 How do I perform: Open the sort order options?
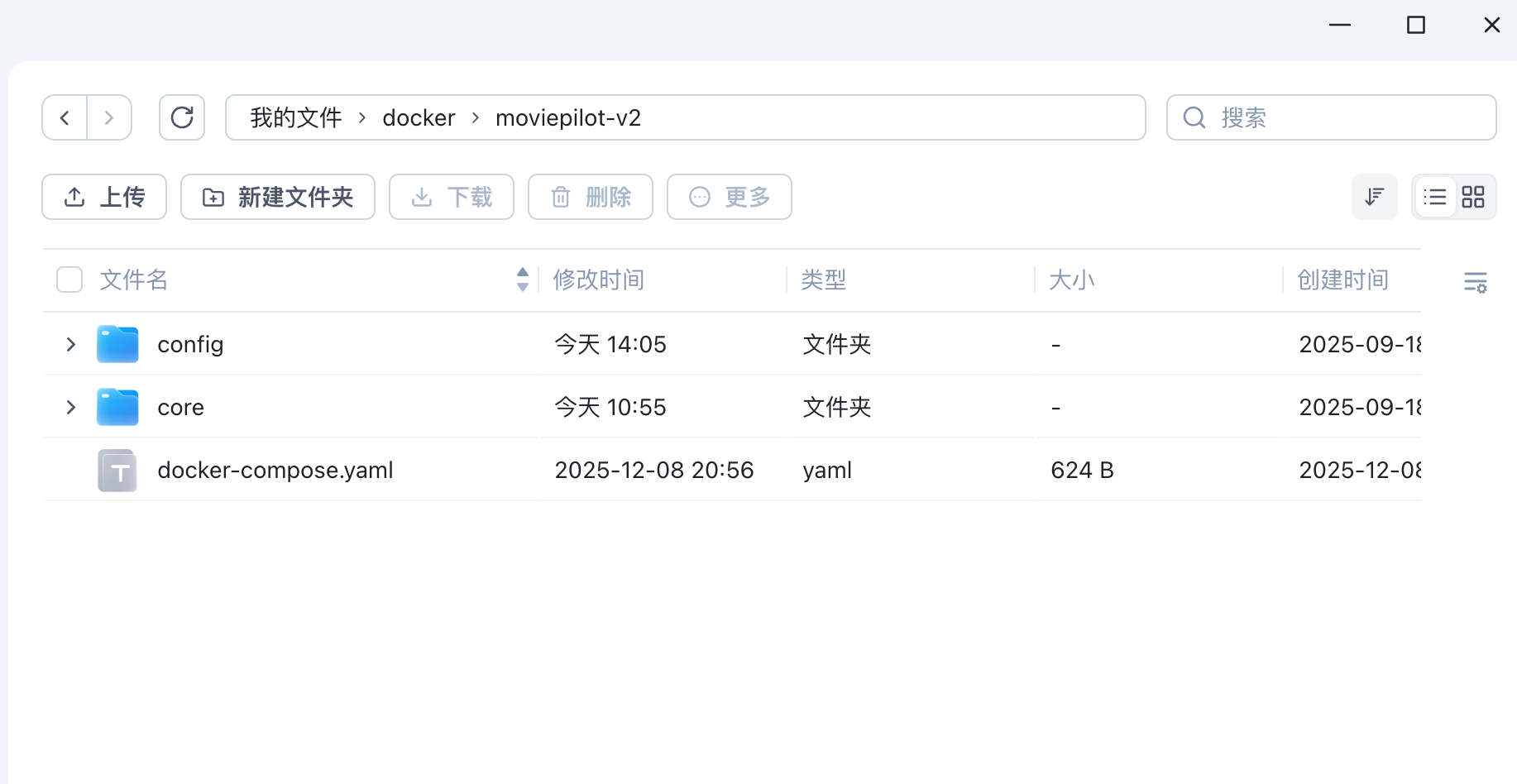[x=1374, y=197]
